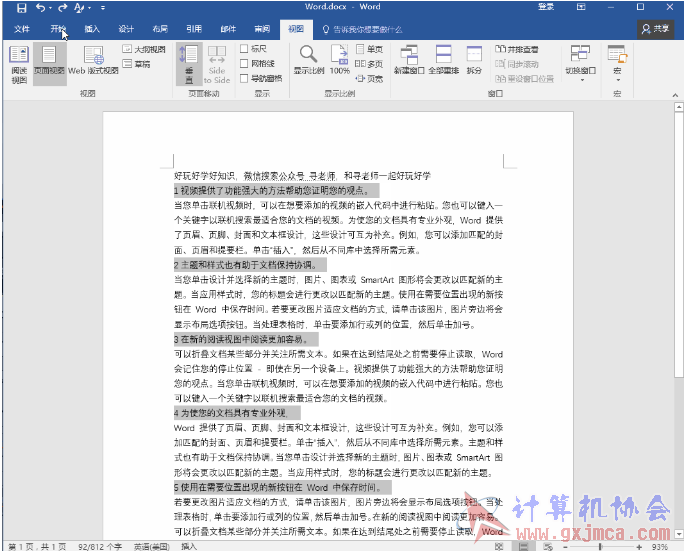Click the zoom slider handle
This screenshot has height=552, width=686.
point(600,547)
